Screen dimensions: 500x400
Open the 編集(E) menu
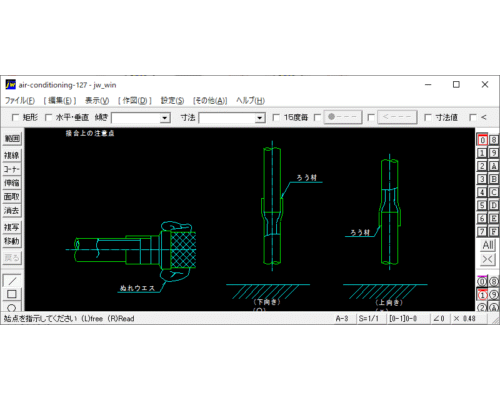[60, 100]
